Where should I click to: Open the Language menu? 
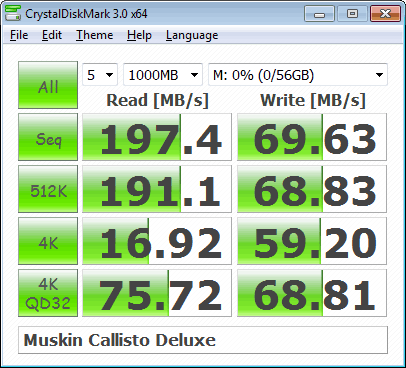point(192,35)
